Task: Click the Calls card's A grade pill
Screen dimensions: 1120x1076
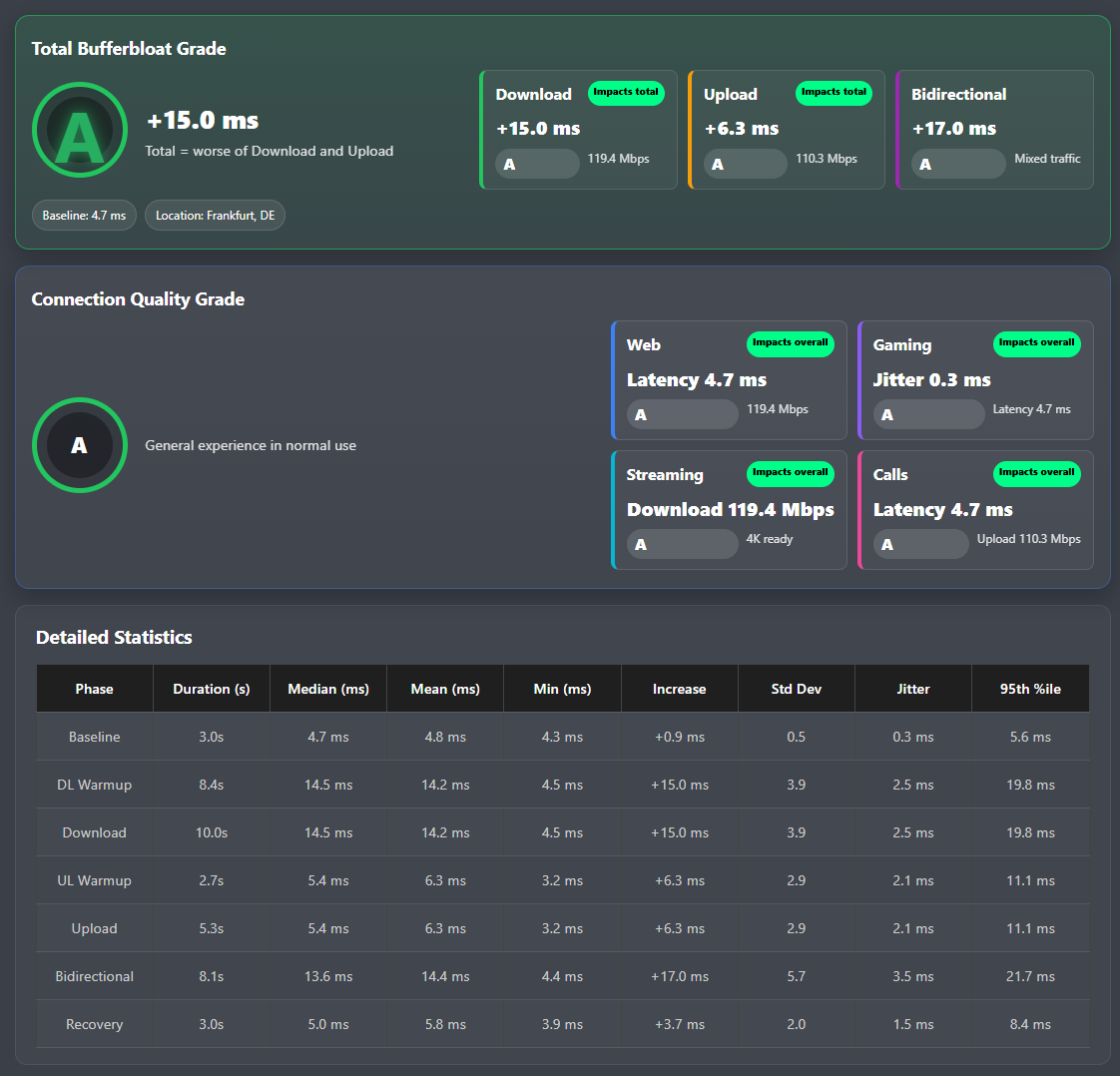Action: pyautogui.click(x=920, y=544)
